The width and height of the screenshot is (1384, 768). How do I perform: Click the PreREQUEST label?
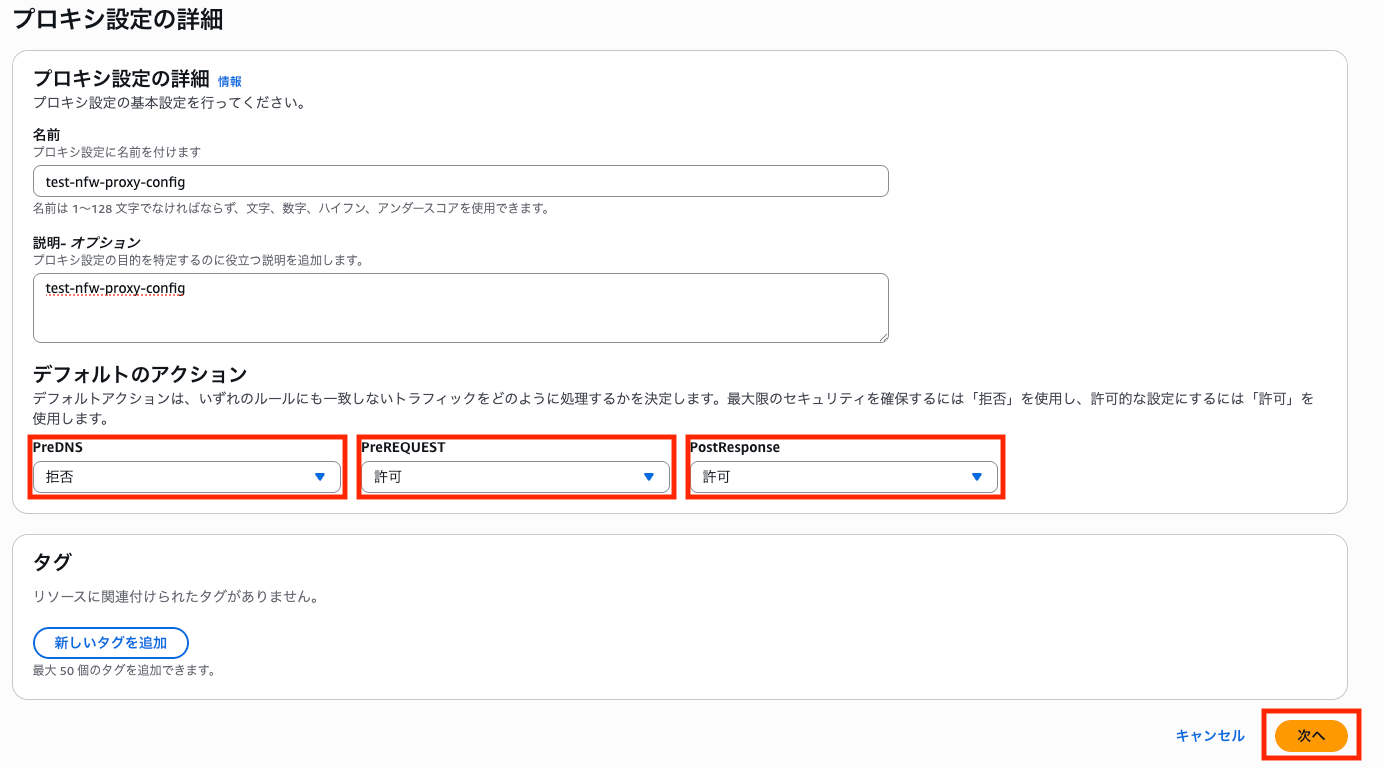pos(403,447)
